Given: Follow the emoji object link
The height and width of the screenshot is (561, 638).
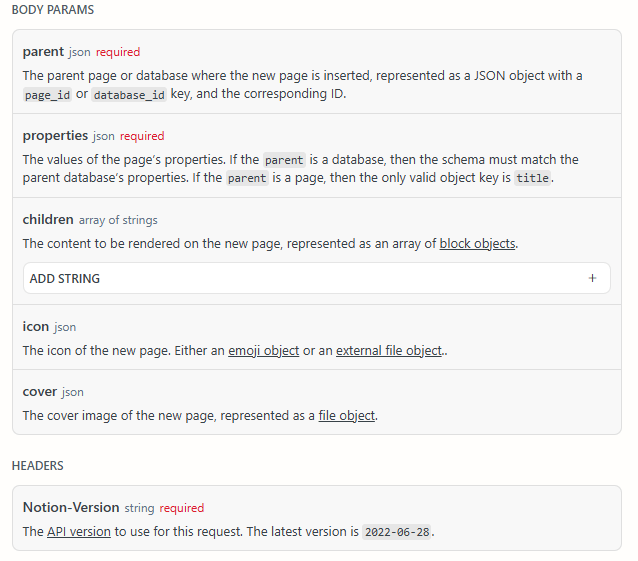Looking at the screenshot, I should point(263,351).
